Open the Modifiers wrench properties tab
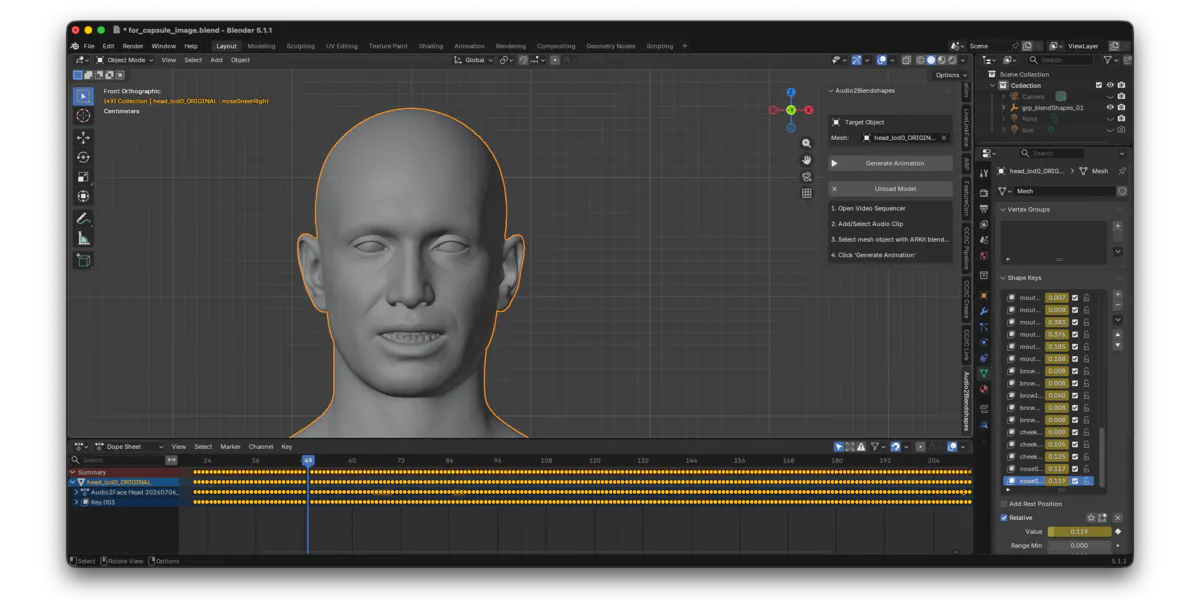 coord(984,311)
